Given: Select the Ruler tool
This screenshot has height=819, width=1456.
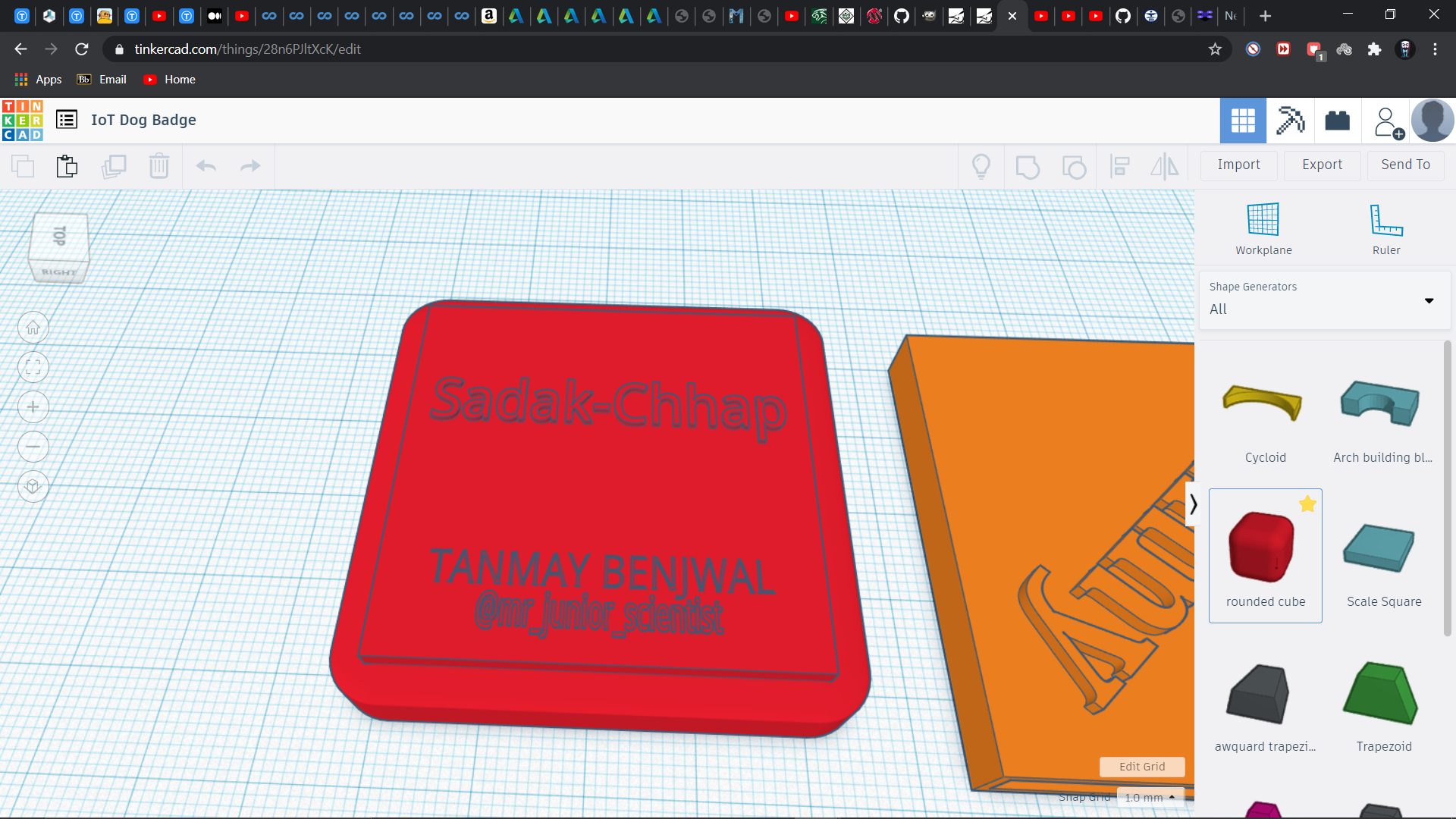Looking at the screenshot, I should click(x=1385, y=221).
